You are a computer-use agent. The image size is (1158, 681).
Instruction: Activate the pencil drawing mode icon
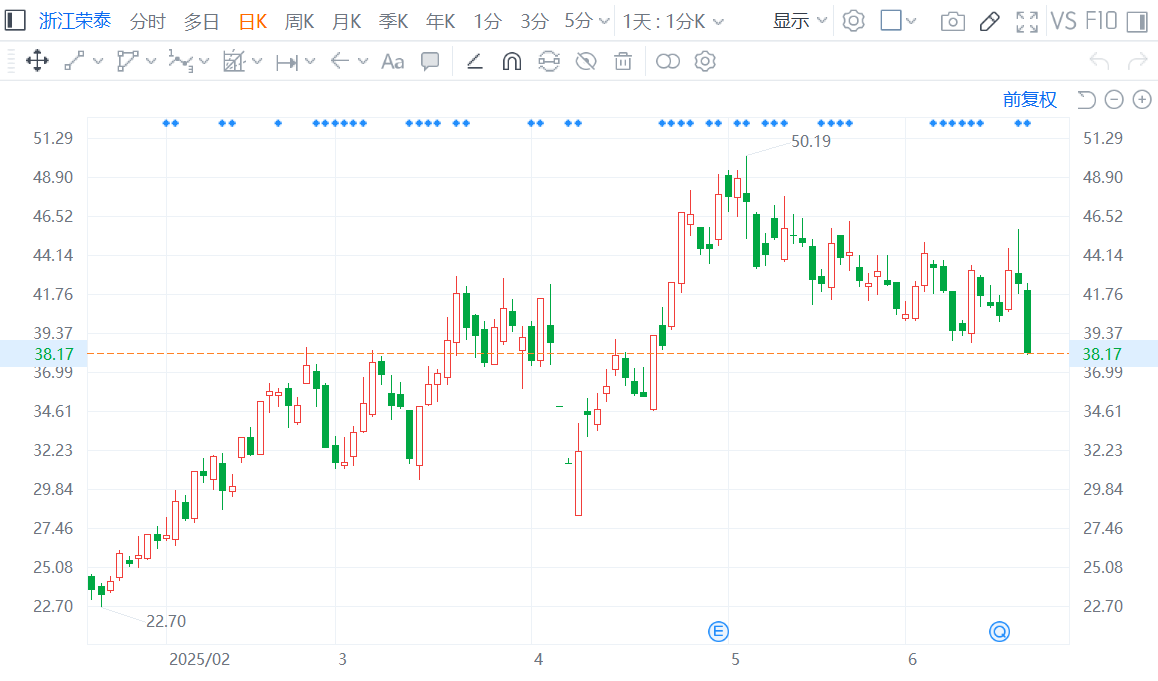click(990, 21)
